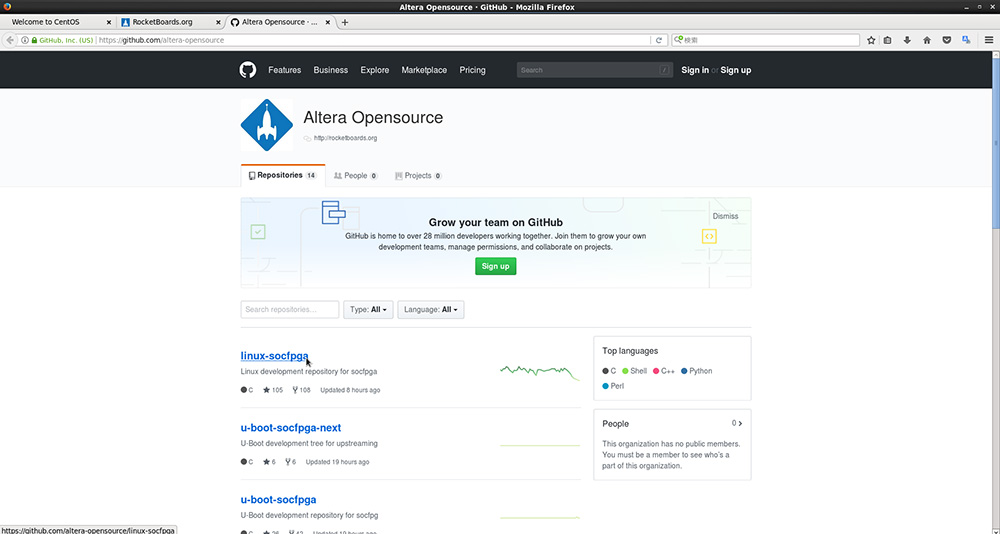
Task: Open a new tab with plus button
Action: click(345, 22)
